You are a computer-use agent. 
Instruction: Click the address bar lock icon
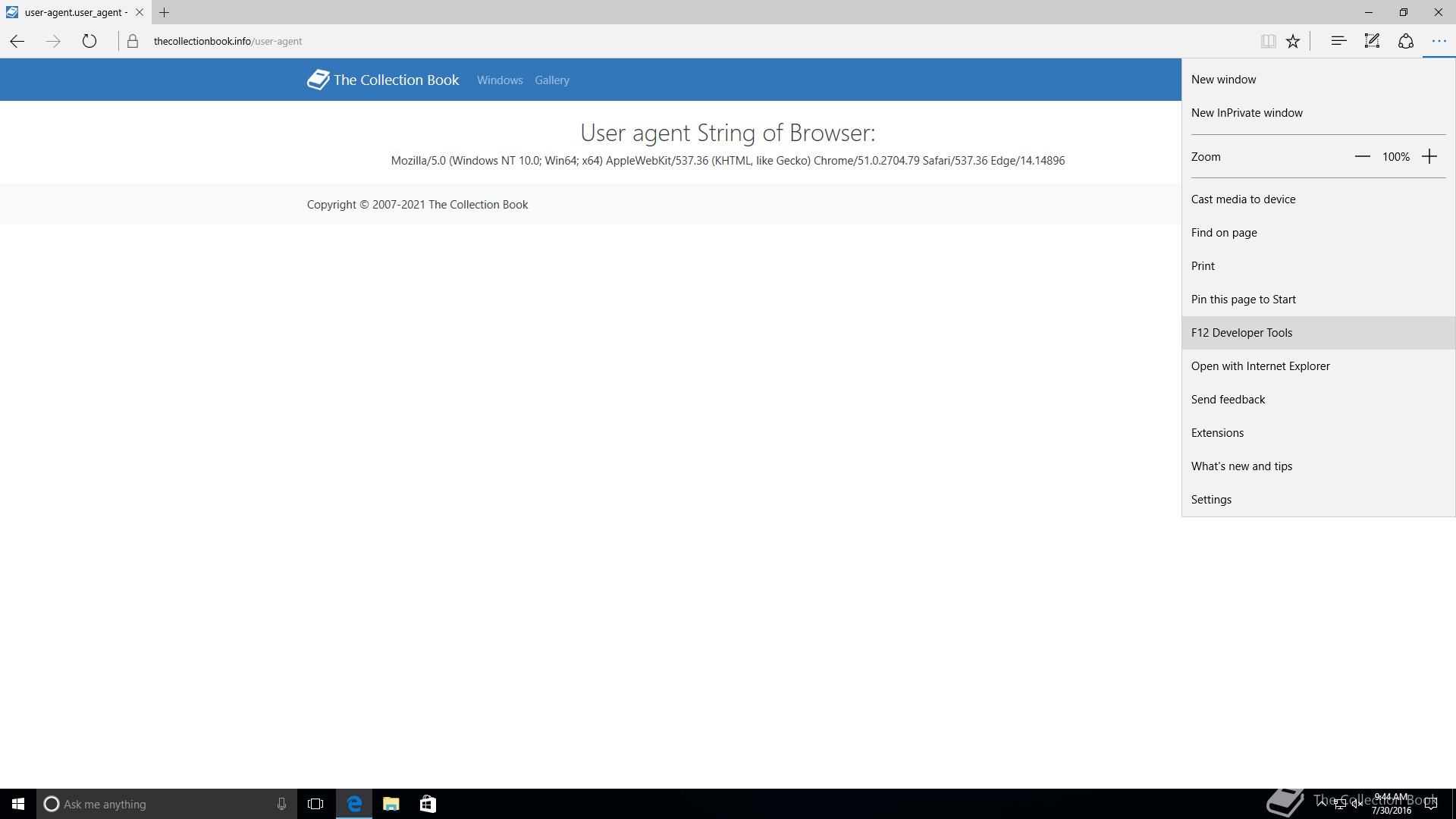pyautogui.click(x=133, y=42)
